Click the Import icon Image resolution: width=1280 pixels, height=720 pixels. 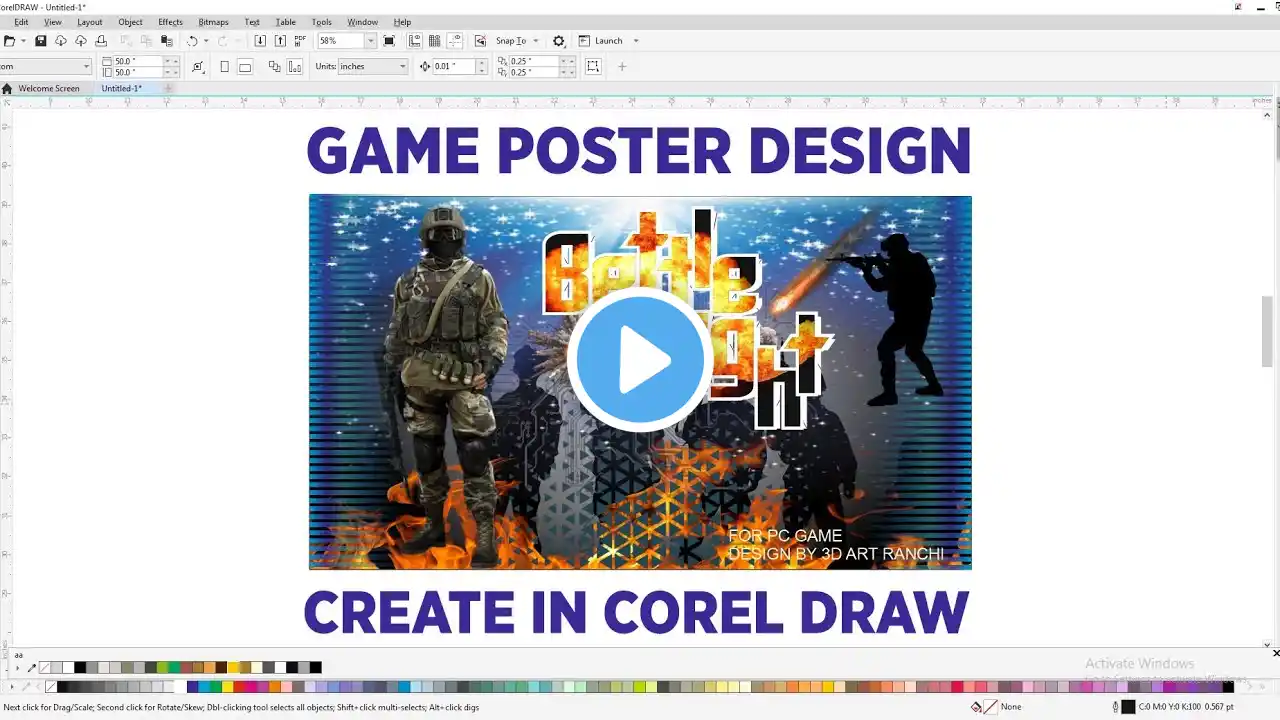[260, 41]
